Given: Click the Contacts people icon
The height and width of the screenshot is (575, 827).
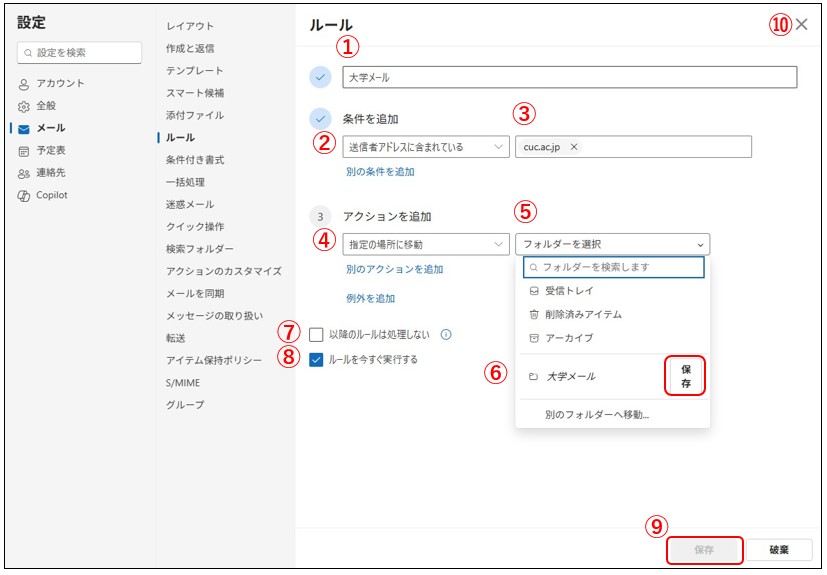Looking at the screenshot, I should point(24,173).
